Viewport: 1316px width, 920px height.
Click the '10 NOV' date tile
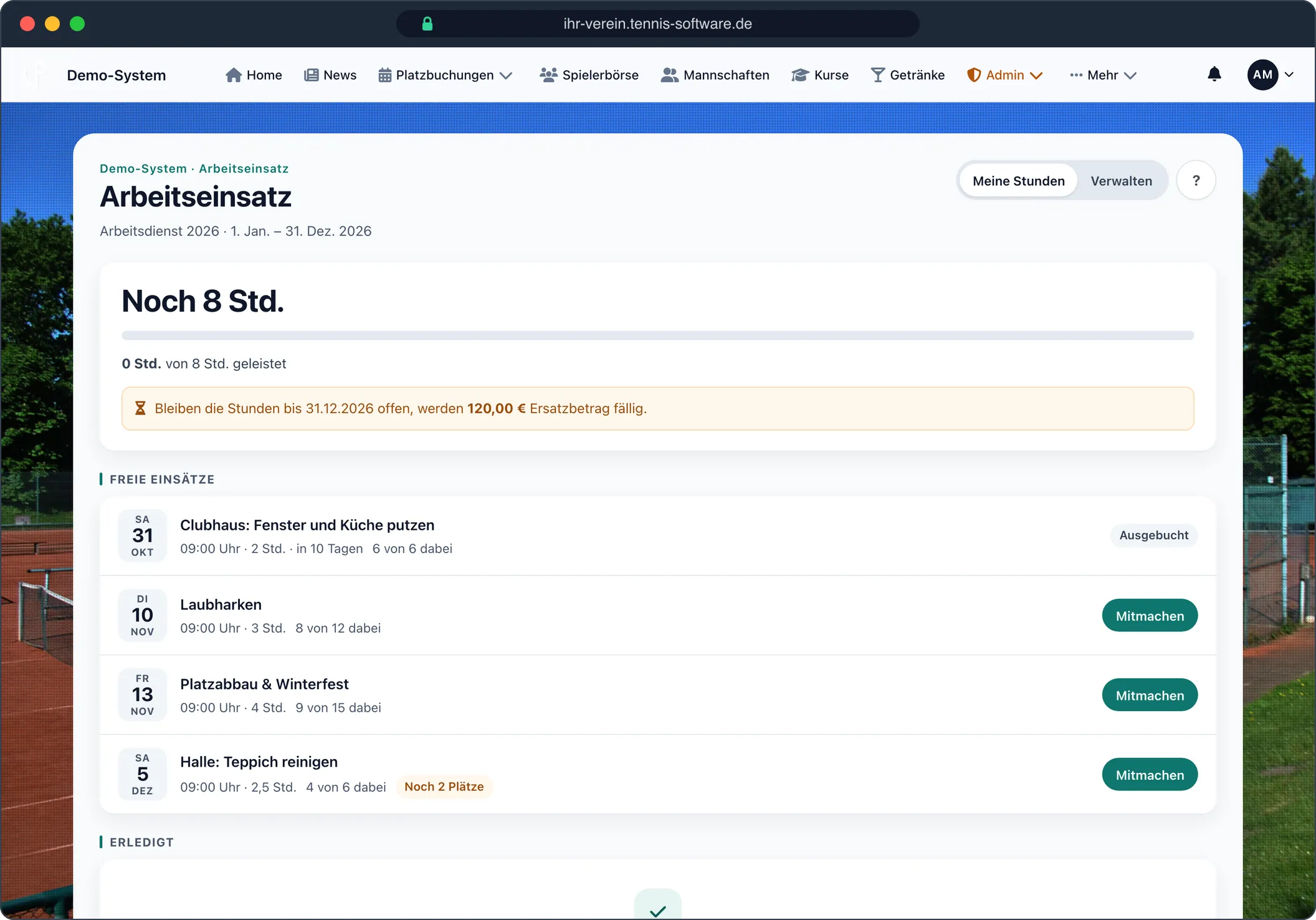(143, 615)
